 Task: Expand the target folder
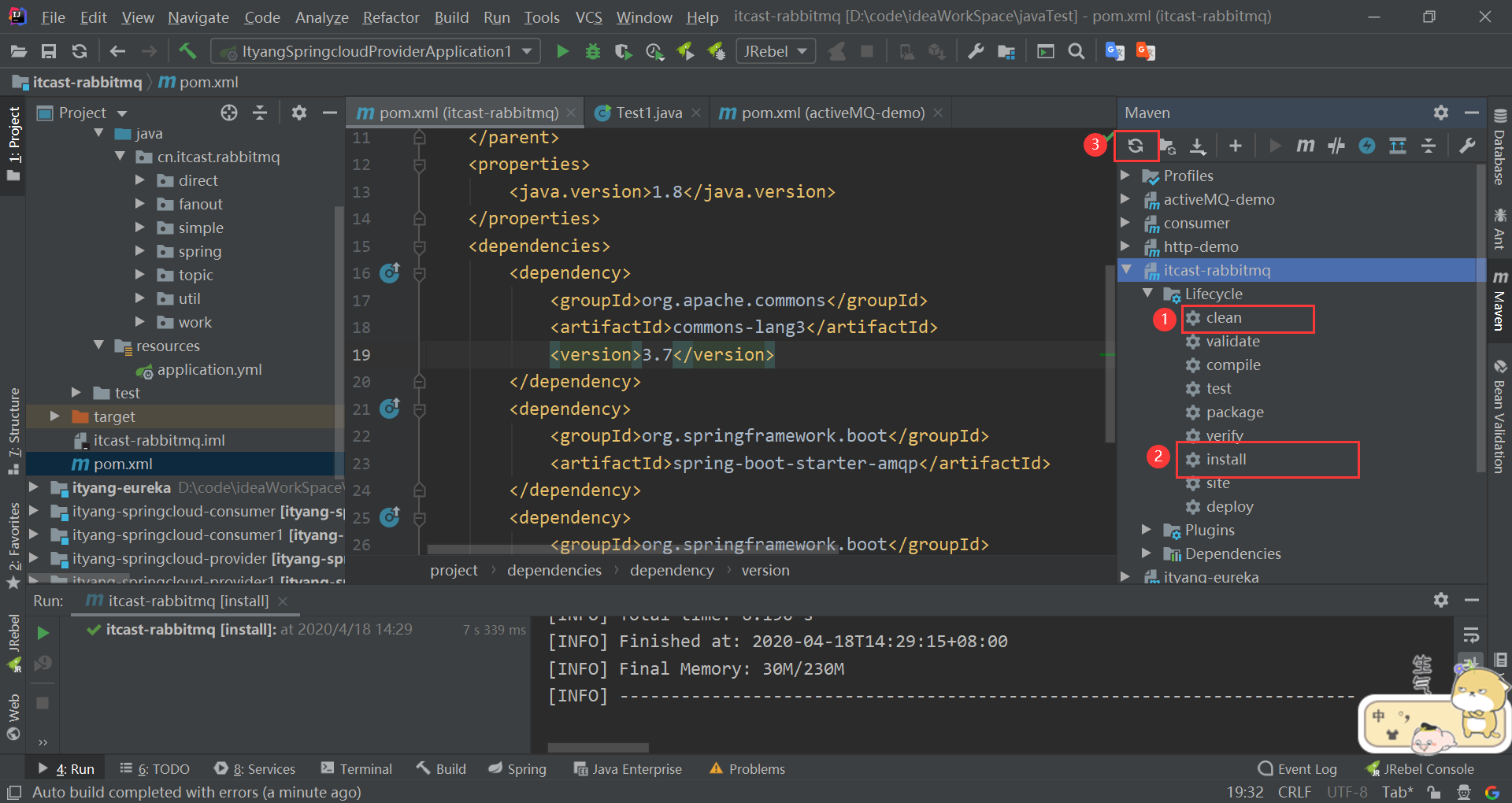coord(54,416)
